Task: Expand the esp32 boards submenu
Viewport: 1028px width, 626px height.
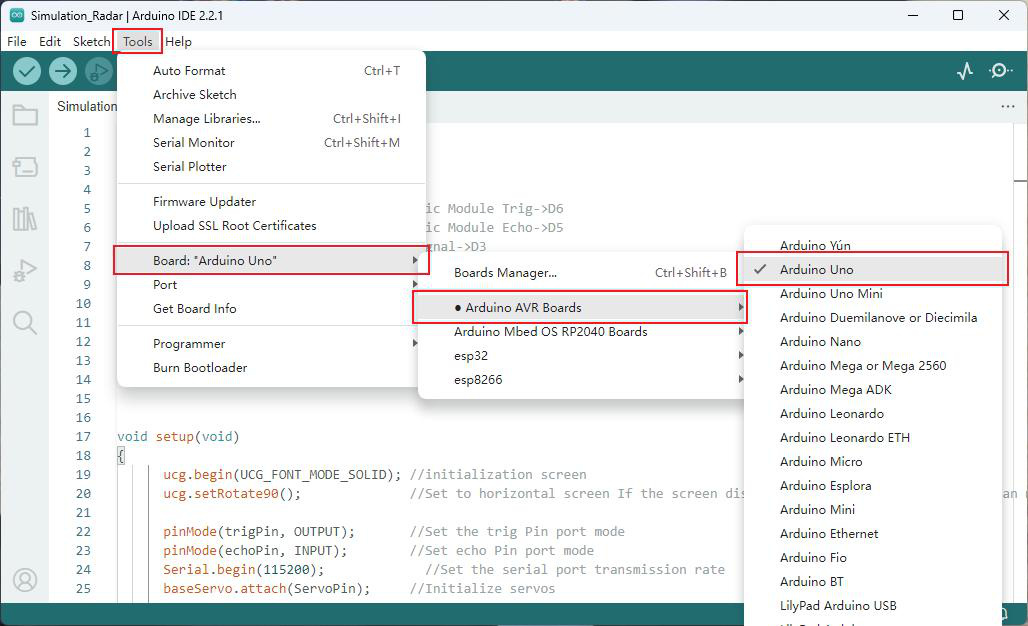Action: point(582,355)
